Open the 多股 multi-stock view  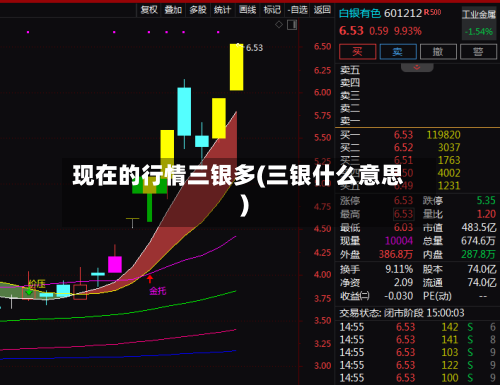(x=198, y=10)
